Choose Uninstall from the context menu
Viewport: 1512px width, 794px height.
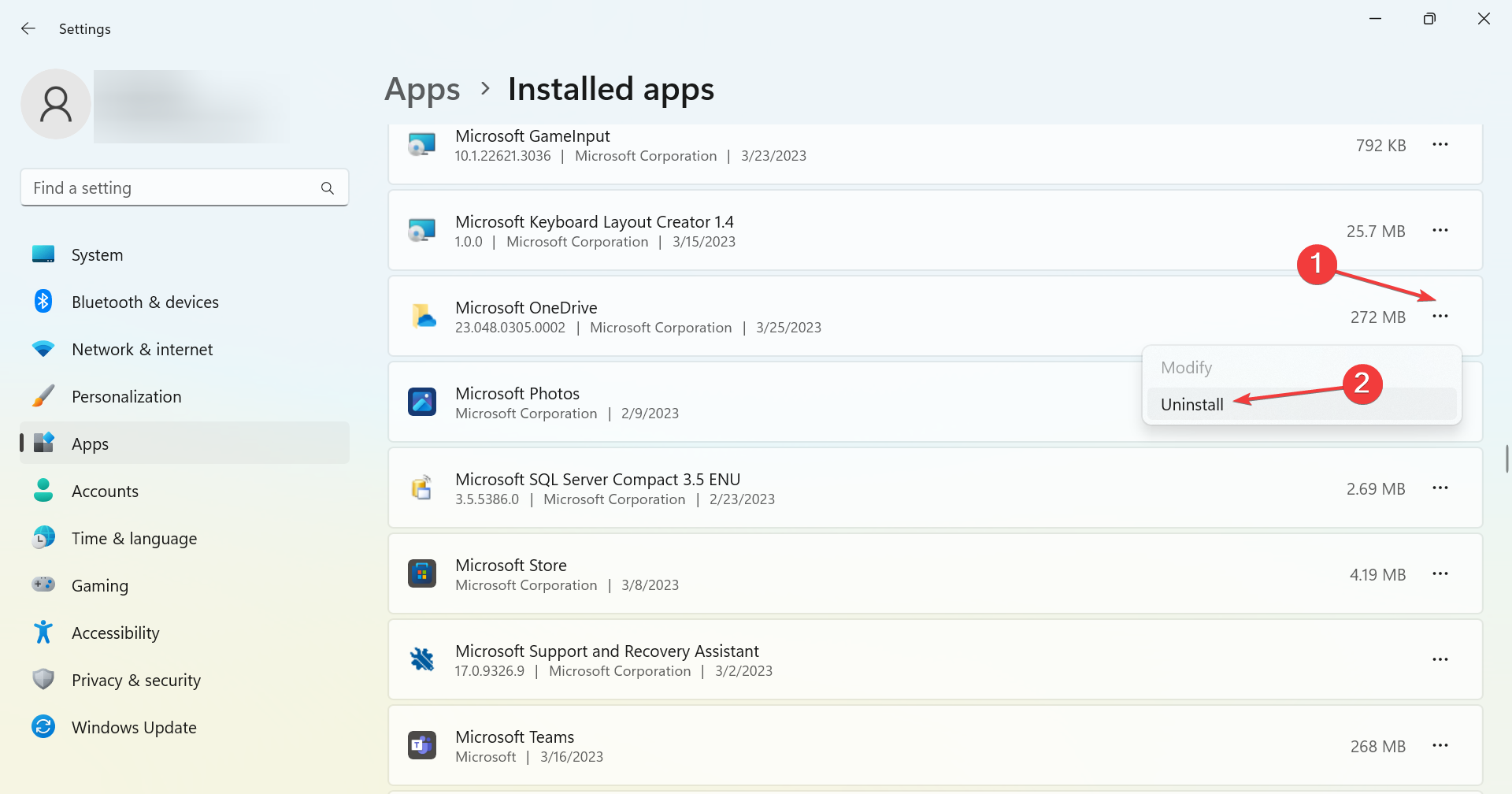[x=1302, y=404]
